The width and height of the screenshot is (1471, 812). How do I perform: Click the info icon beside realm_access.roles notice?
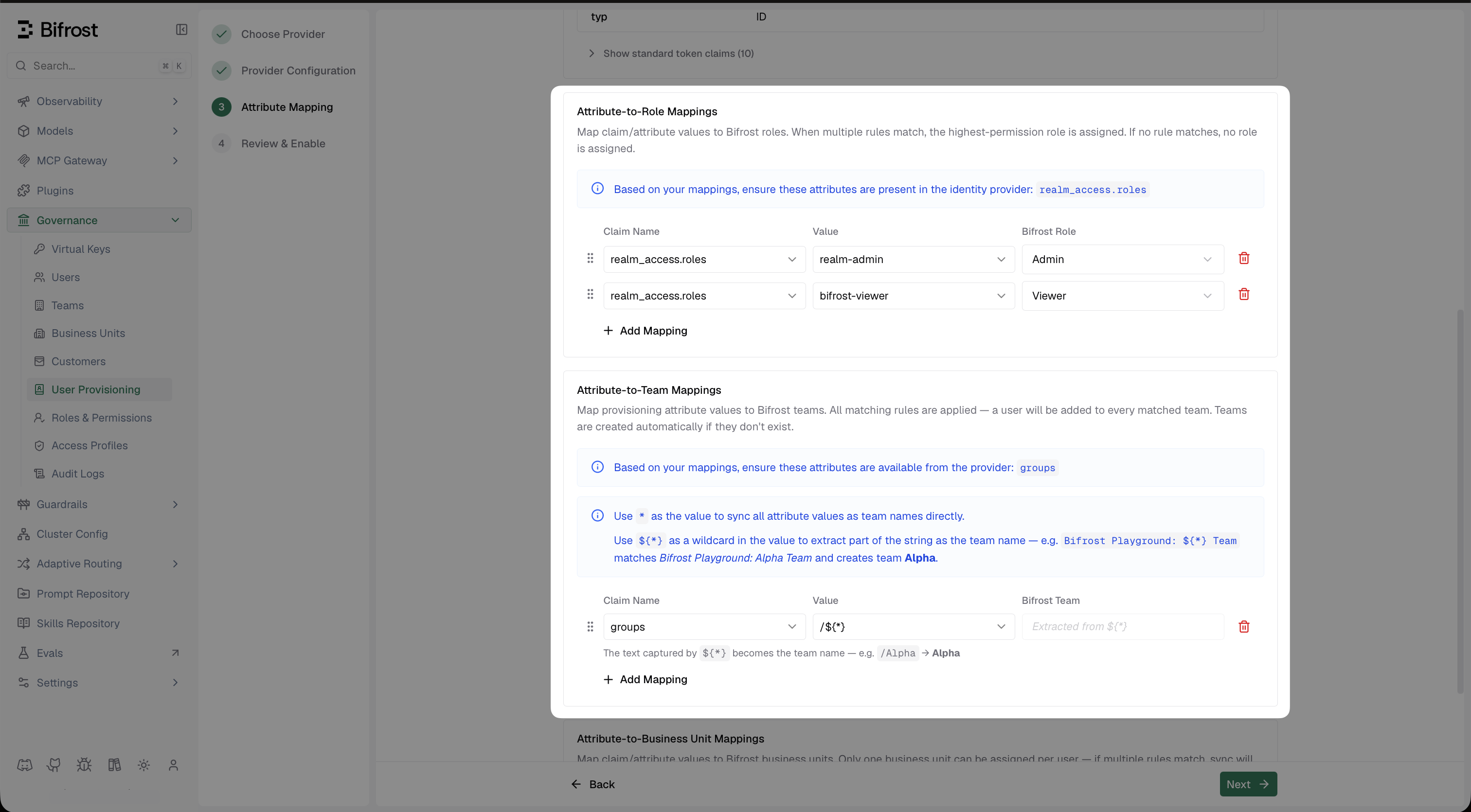point(597,188)
